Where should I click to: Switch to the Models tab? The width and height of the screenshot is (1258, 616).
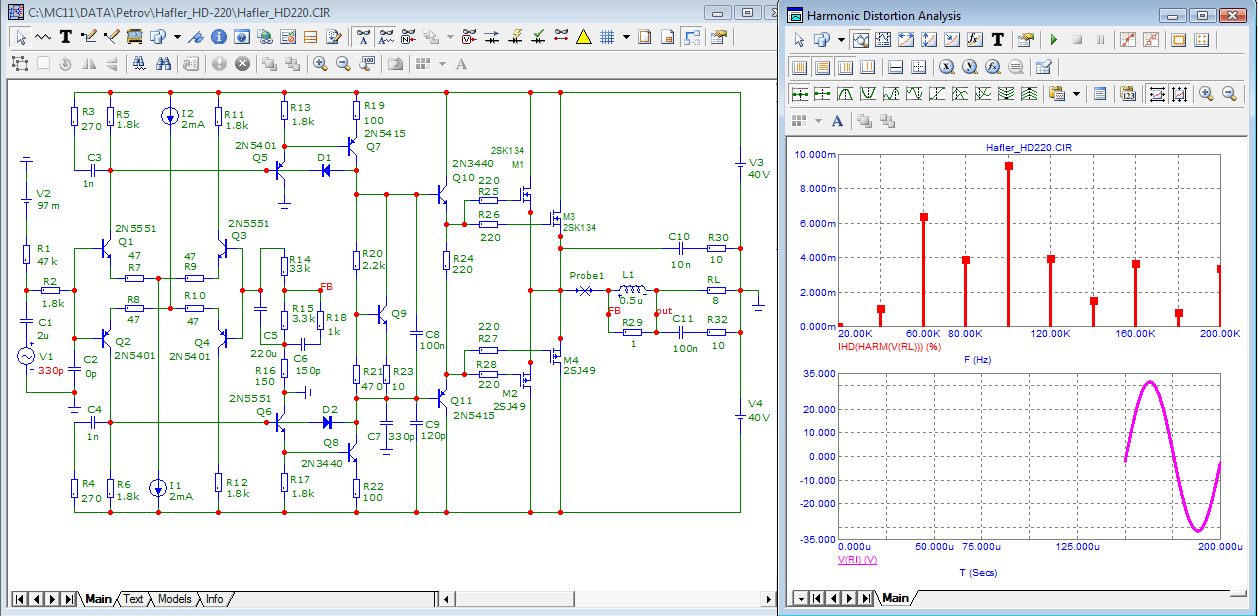pos(174,599)
